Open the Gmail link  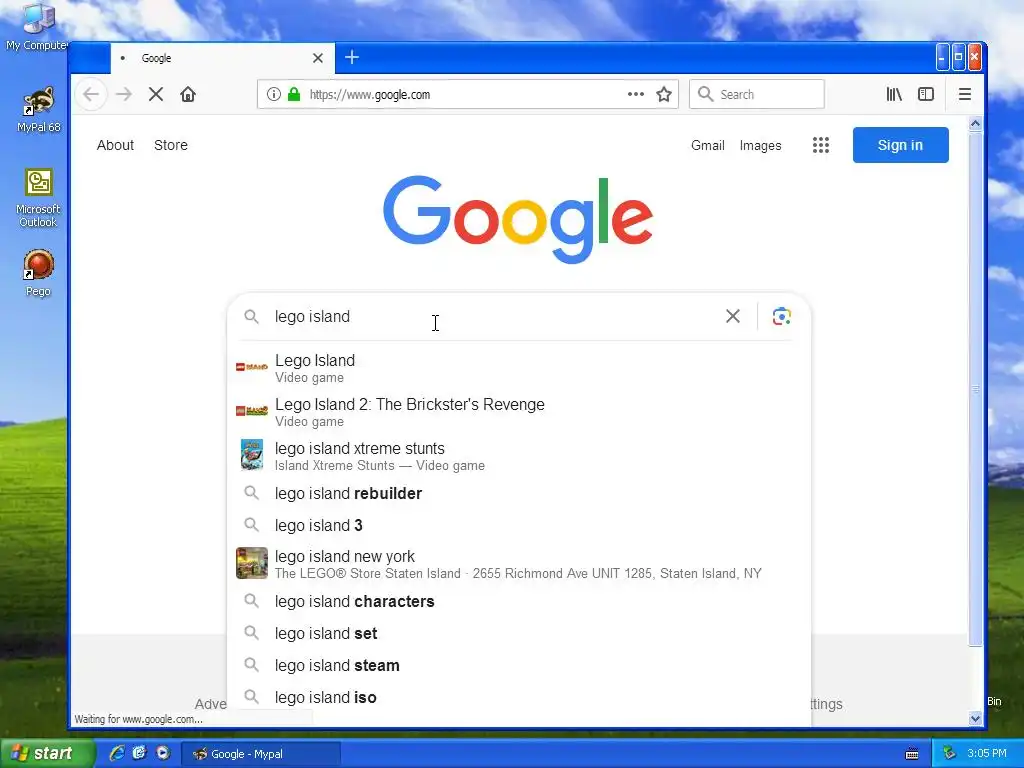[708, 145]
